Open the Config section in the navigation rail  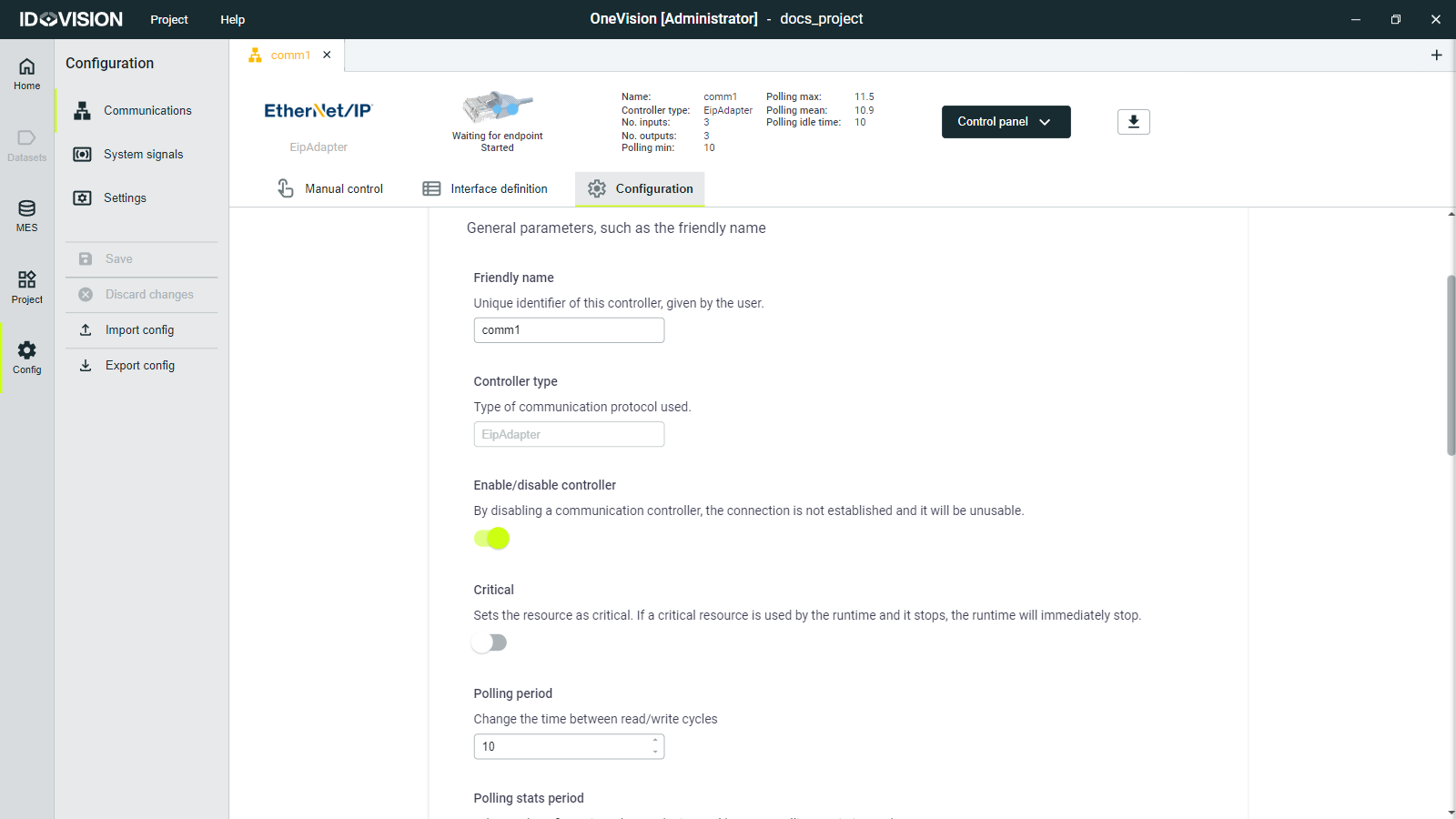(x=26, y=357)
